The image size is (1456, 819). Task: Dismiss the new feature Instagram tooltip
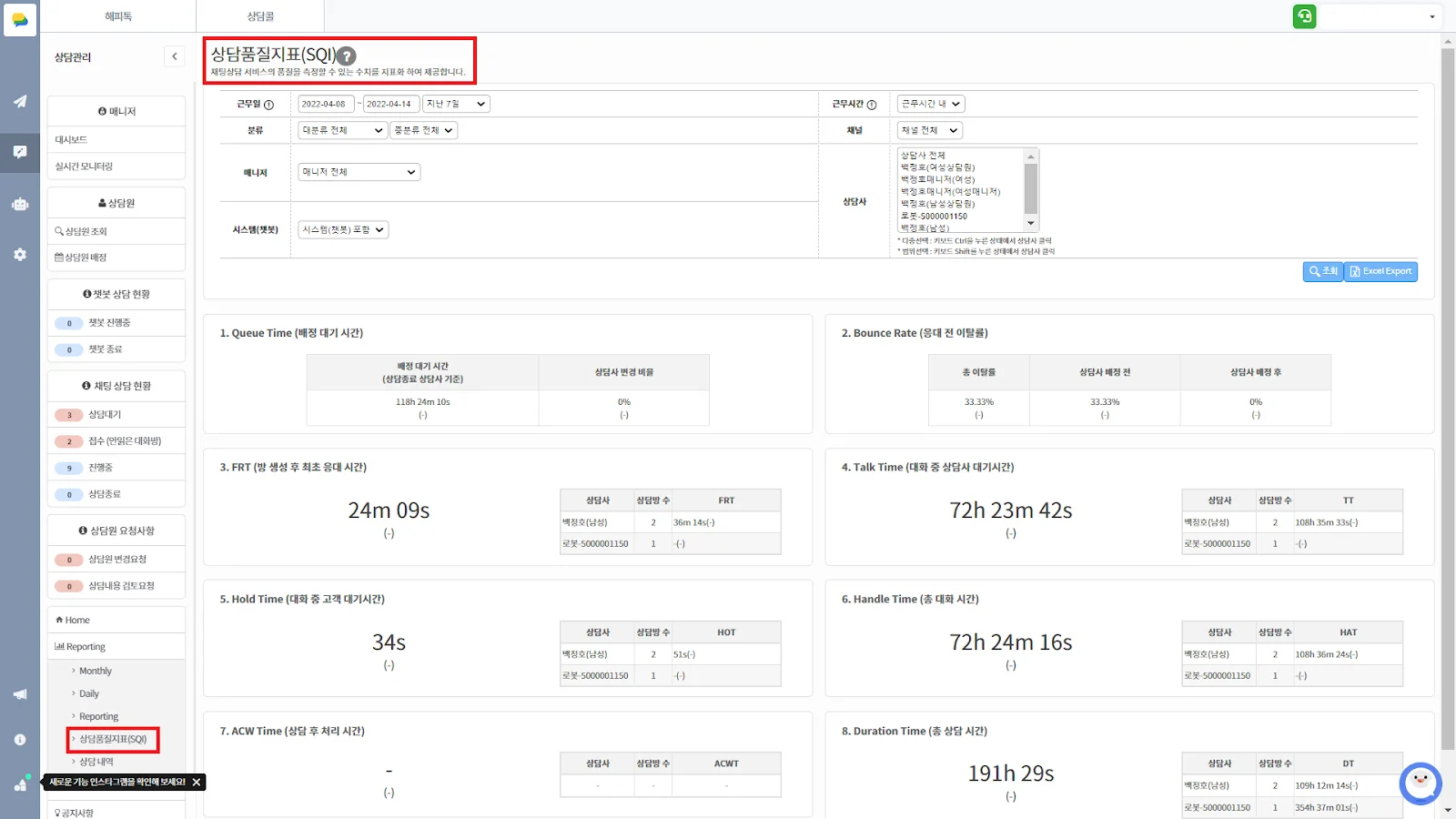pyautogui.click(x=197, y=783)
